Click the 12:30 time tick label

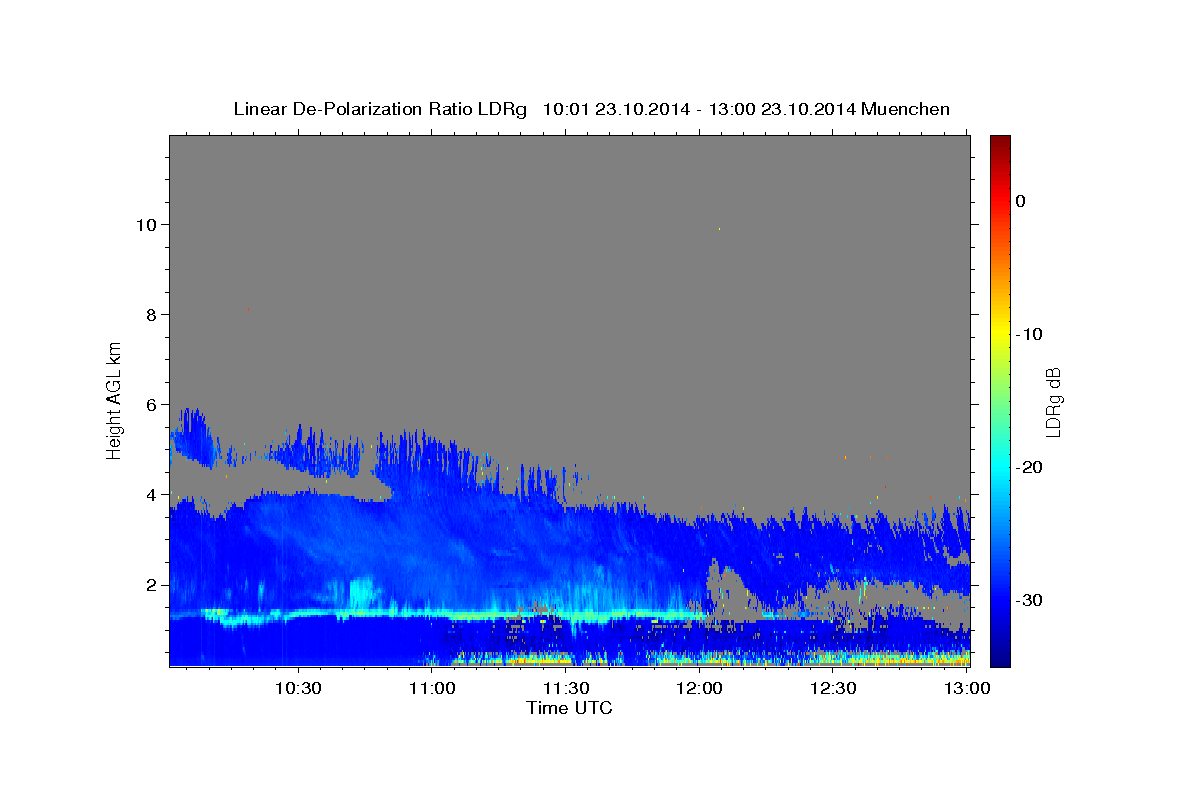pos(832,688)
